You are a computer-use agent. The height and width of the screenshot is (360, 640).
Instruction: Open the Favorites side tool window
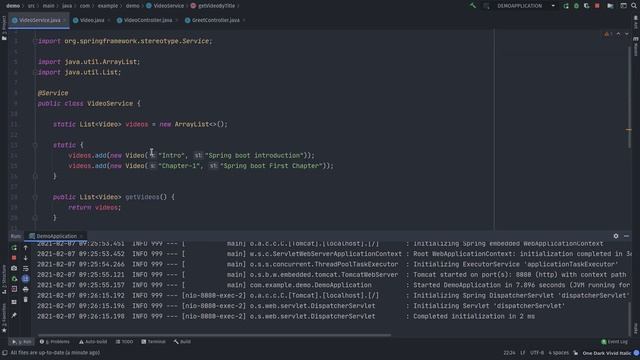click(4, 318)
